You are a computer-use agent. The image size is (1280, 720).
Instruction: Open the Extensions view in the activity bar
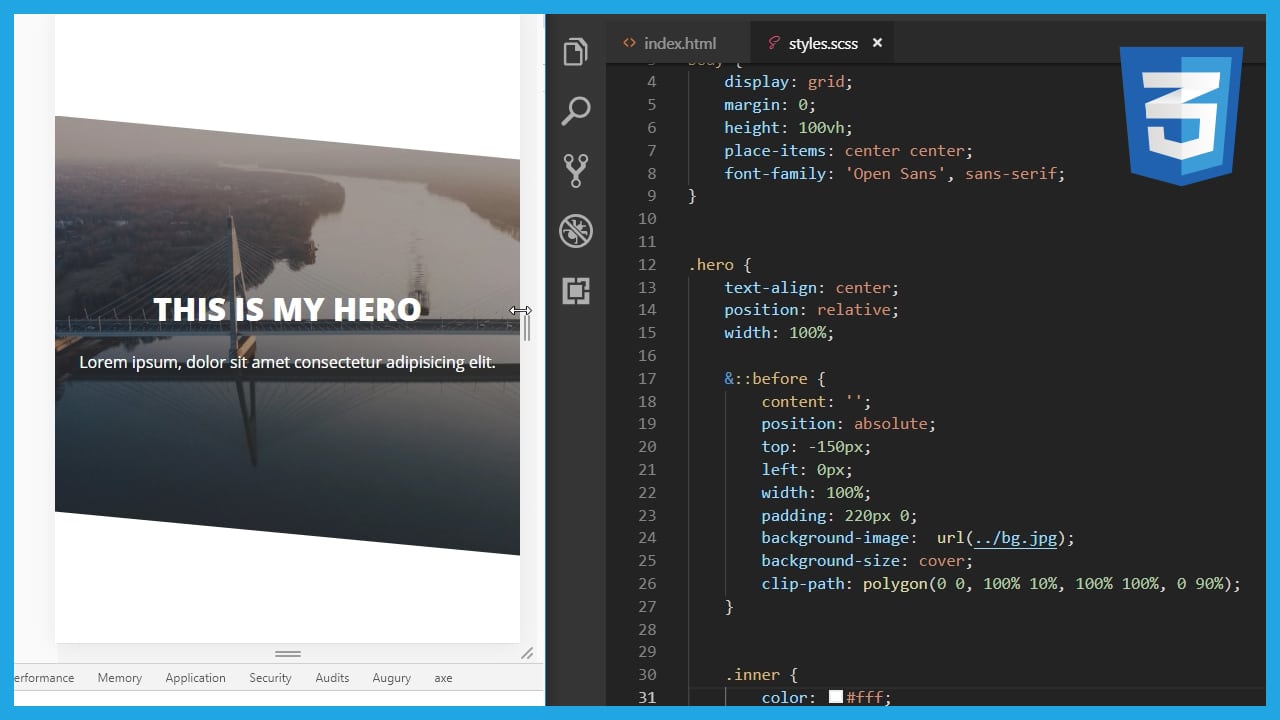coord(575,291)
